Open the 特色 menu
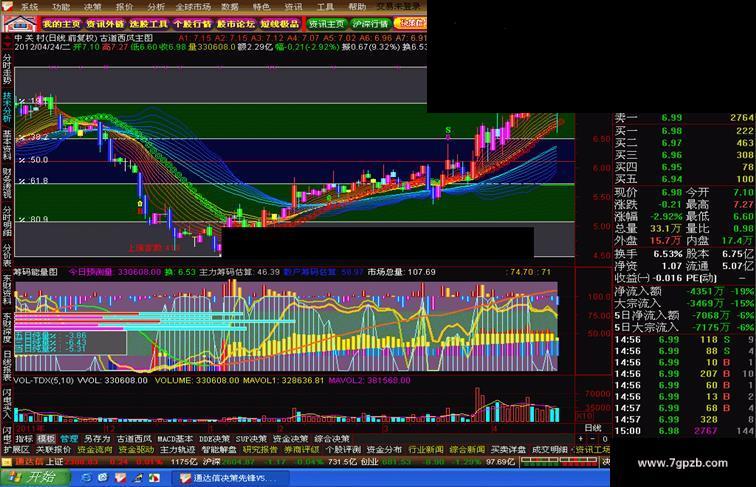Image resolution: width=756 pixels, height=487 pixels. (262, 7)
